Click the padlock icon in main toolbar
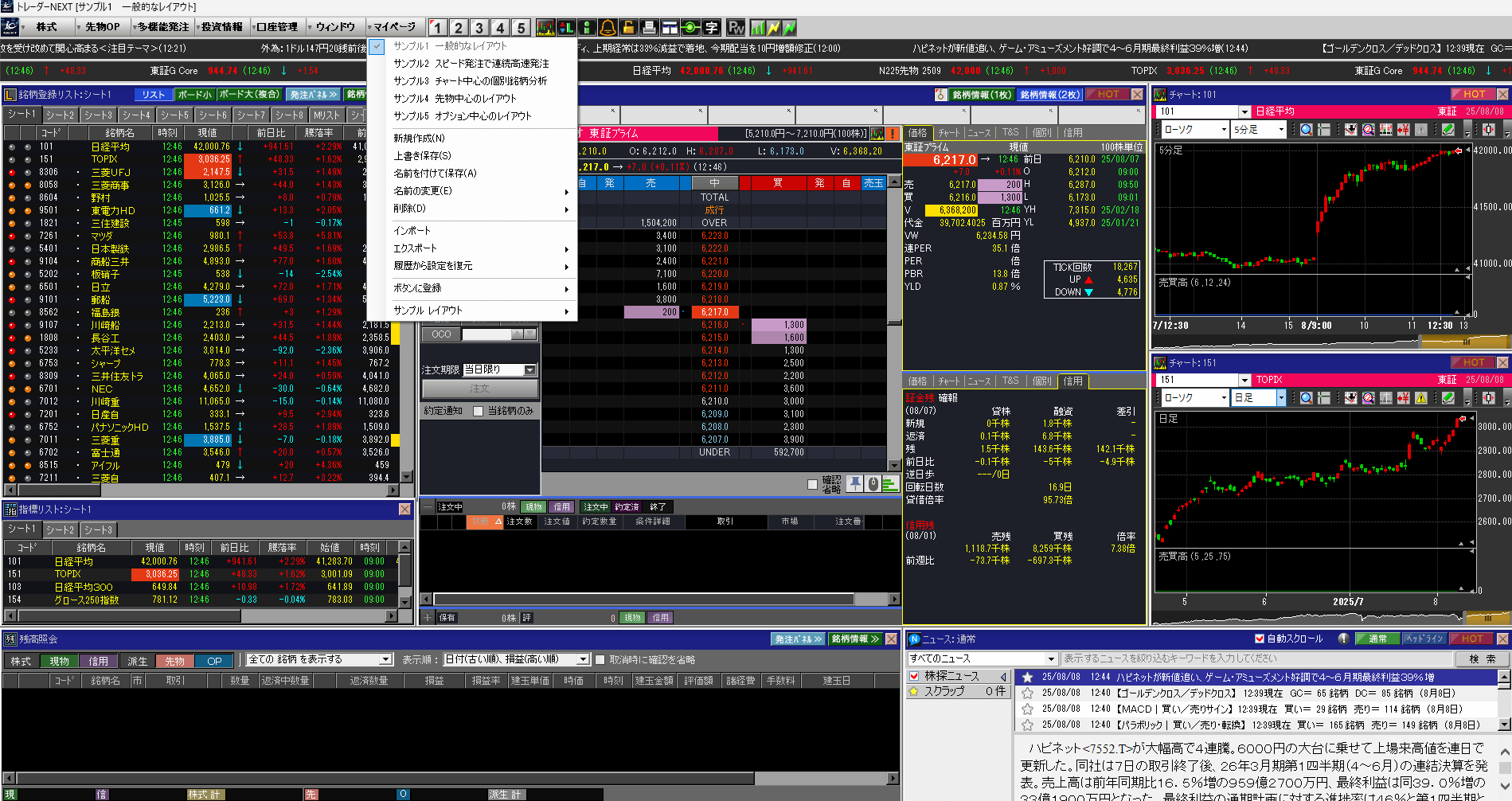Viewport: 1512px width, 801px height. (628, 28)
